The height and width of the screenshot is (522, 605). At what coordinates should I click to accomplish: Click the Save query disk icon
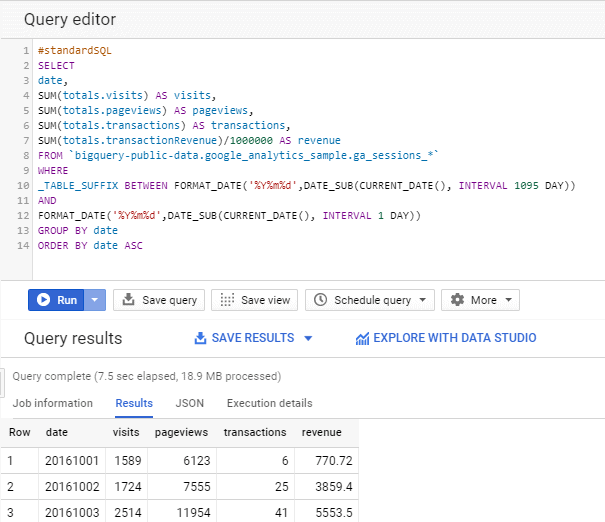tap(129, 300)
